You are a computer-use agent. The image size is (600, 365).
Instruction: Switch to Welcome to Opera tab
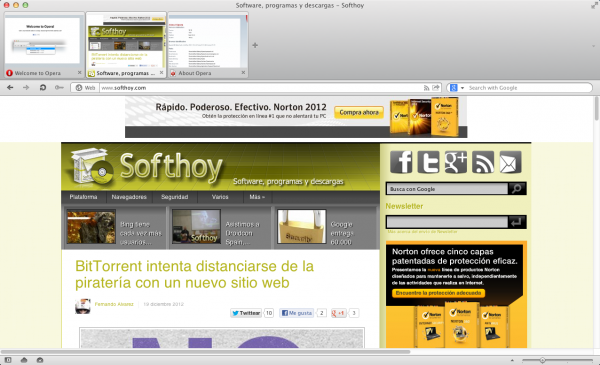click(x=43, y=45)
